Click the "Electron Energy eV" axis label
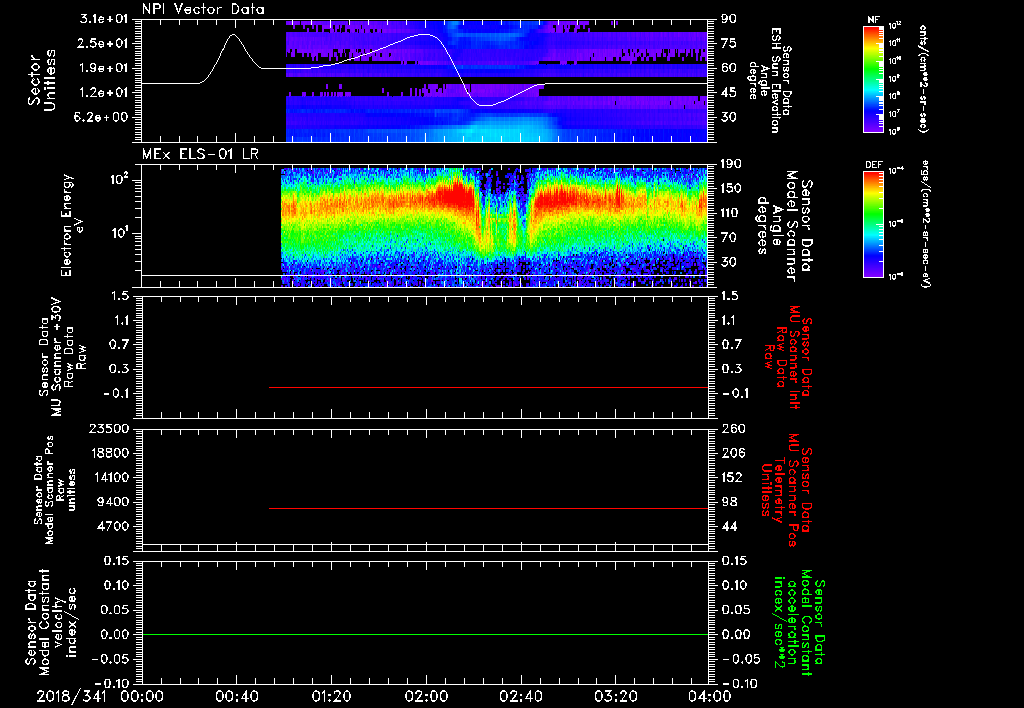Screen dimensions: 1024x708 point(73,225)
